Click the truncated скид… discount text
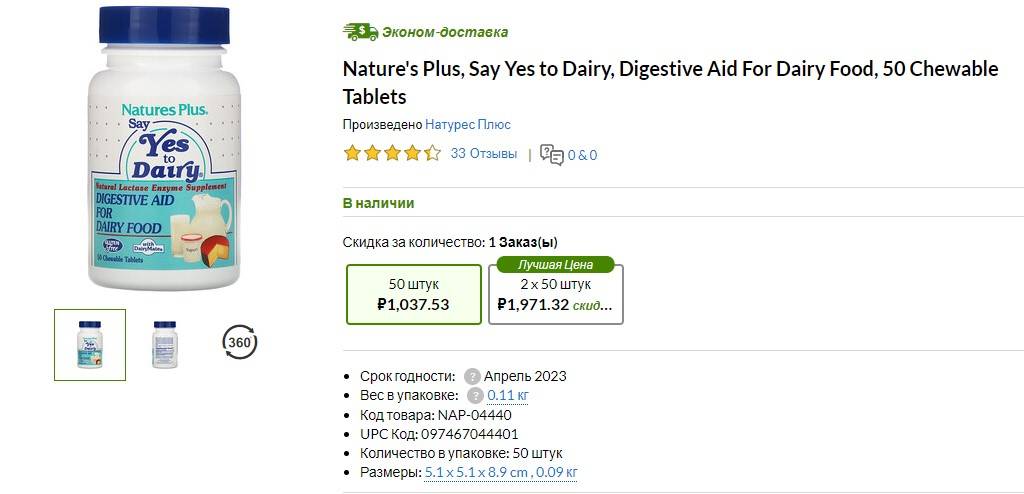The image size is (1024, 494). [592, 305]
